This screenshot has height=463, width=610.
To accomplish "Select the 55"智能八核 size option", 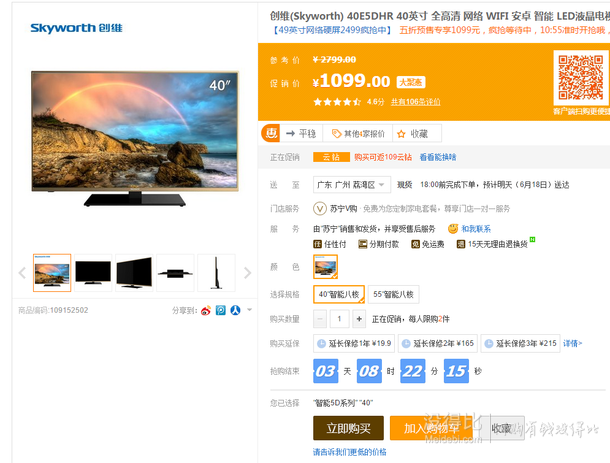I will [x=393, y=295].
